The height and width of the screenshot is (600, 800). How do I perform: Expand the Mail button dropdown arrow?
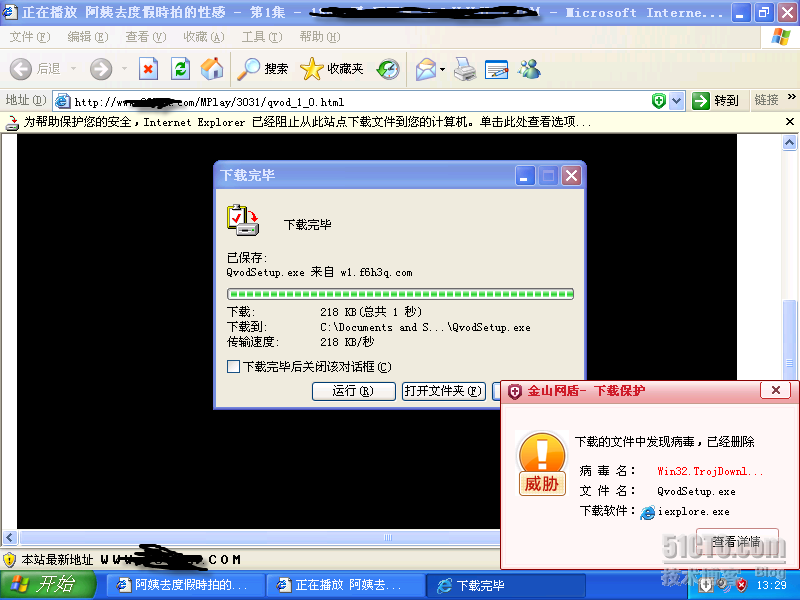pos(442,69)
